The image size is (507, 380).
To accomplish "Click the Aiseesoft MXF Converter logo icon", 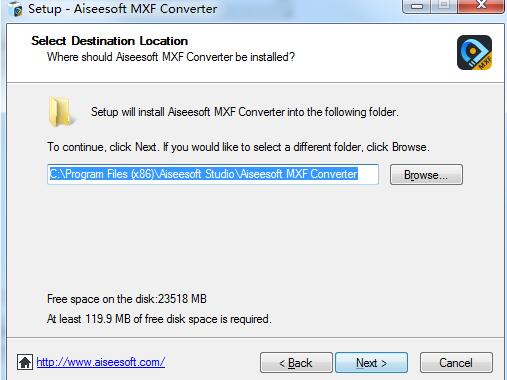I will click(474, 53).
